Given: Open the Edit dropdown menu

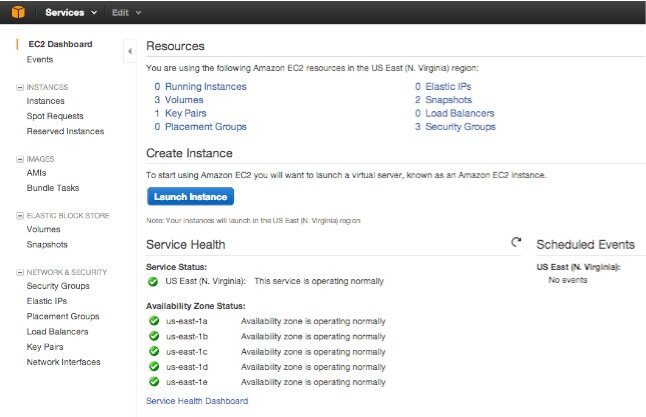Looking at the screenshot, I should click(126, 13).
